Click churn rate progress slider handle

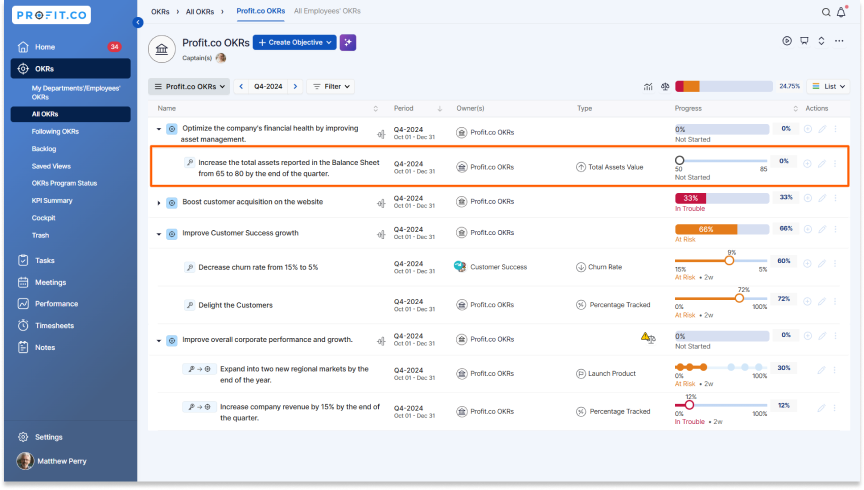(x=729, y=260)
